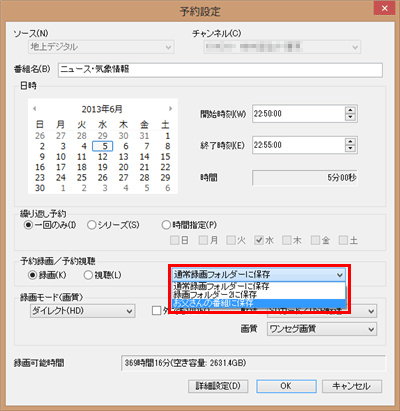Select June 12 in calendar
This screenshot has width=400, height=411.
(103, 157)
